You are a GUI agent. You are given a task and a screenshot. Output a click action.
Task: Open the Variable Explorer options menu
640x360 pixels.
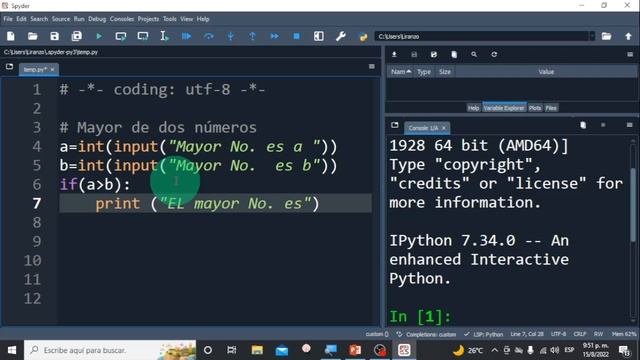[630, 54]
